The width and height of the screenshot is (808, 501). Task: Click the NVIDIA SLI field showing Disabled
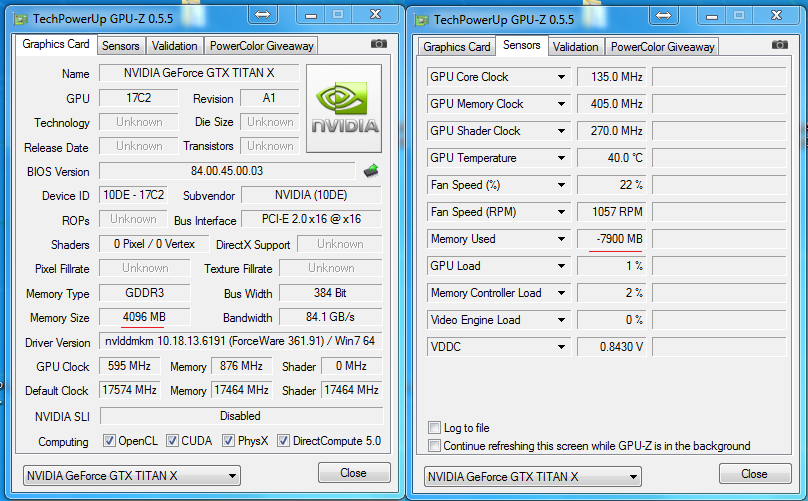tap(241, 416)
